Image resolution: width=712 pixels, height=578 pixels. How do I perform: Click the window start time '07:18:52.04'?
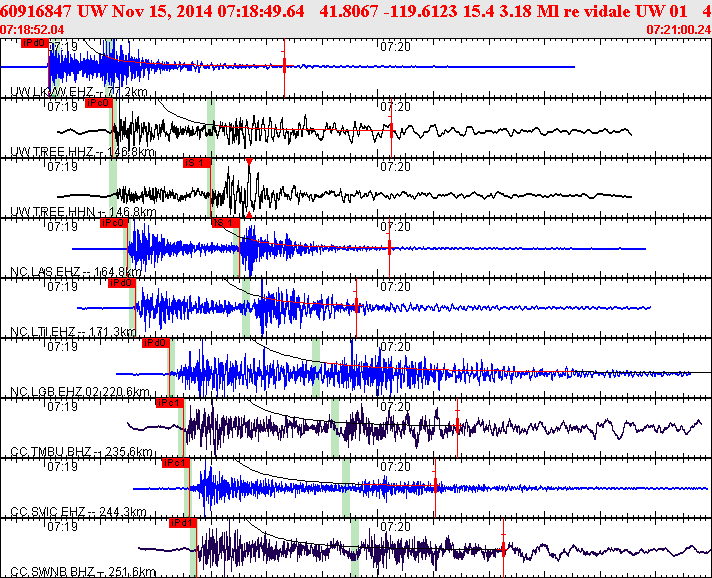[x=32, y=30]
